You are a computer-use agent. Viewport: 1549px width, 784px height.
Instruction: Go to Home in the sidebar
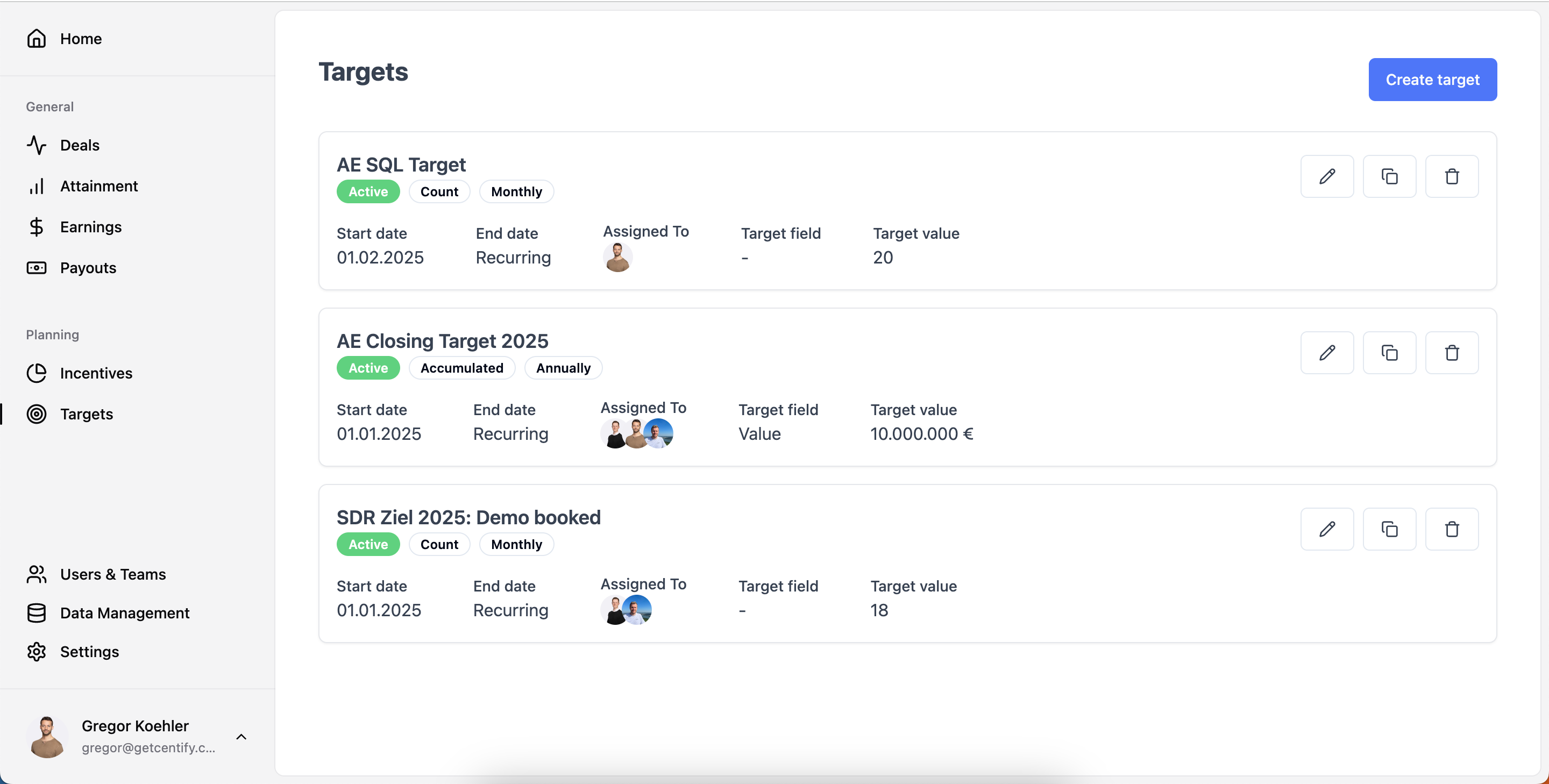[81, 39]
